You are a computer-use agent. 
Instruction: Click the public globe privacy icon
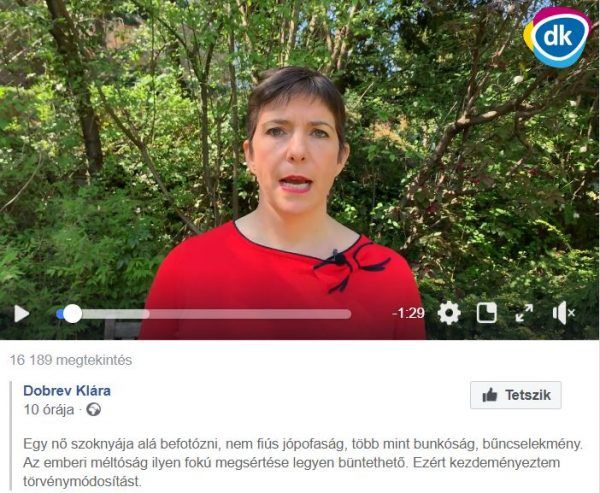[x=94, y=410]
